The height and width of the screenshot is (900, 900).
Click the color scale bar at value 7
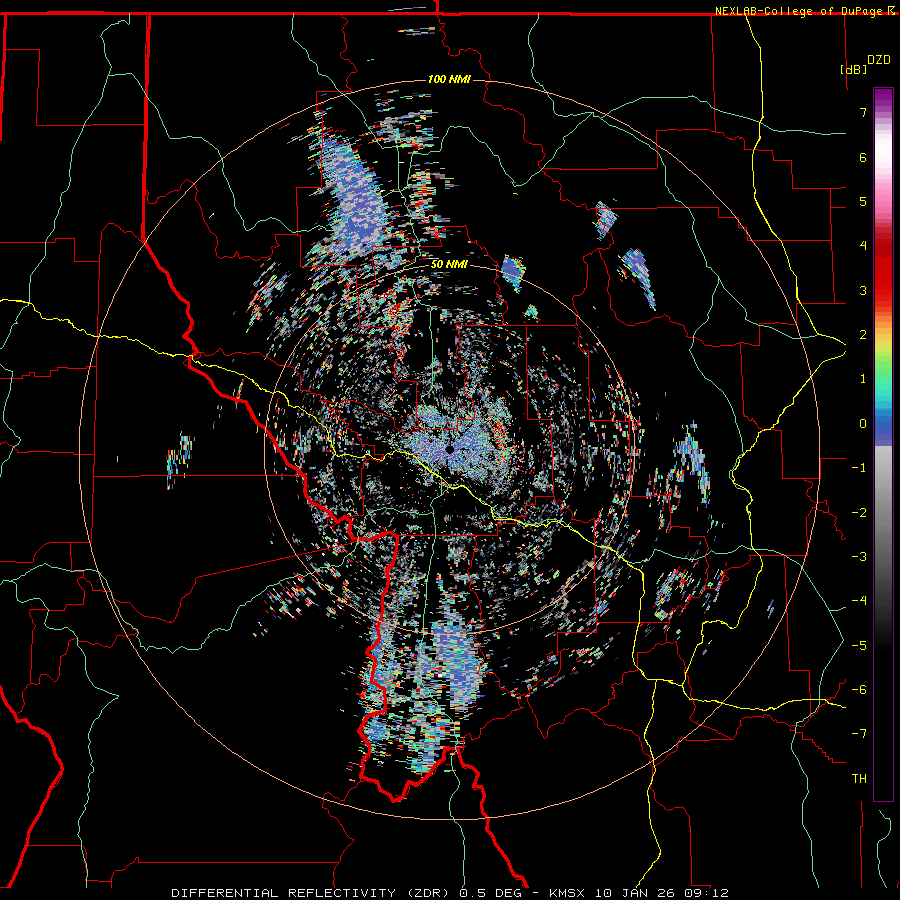(883, 112)
